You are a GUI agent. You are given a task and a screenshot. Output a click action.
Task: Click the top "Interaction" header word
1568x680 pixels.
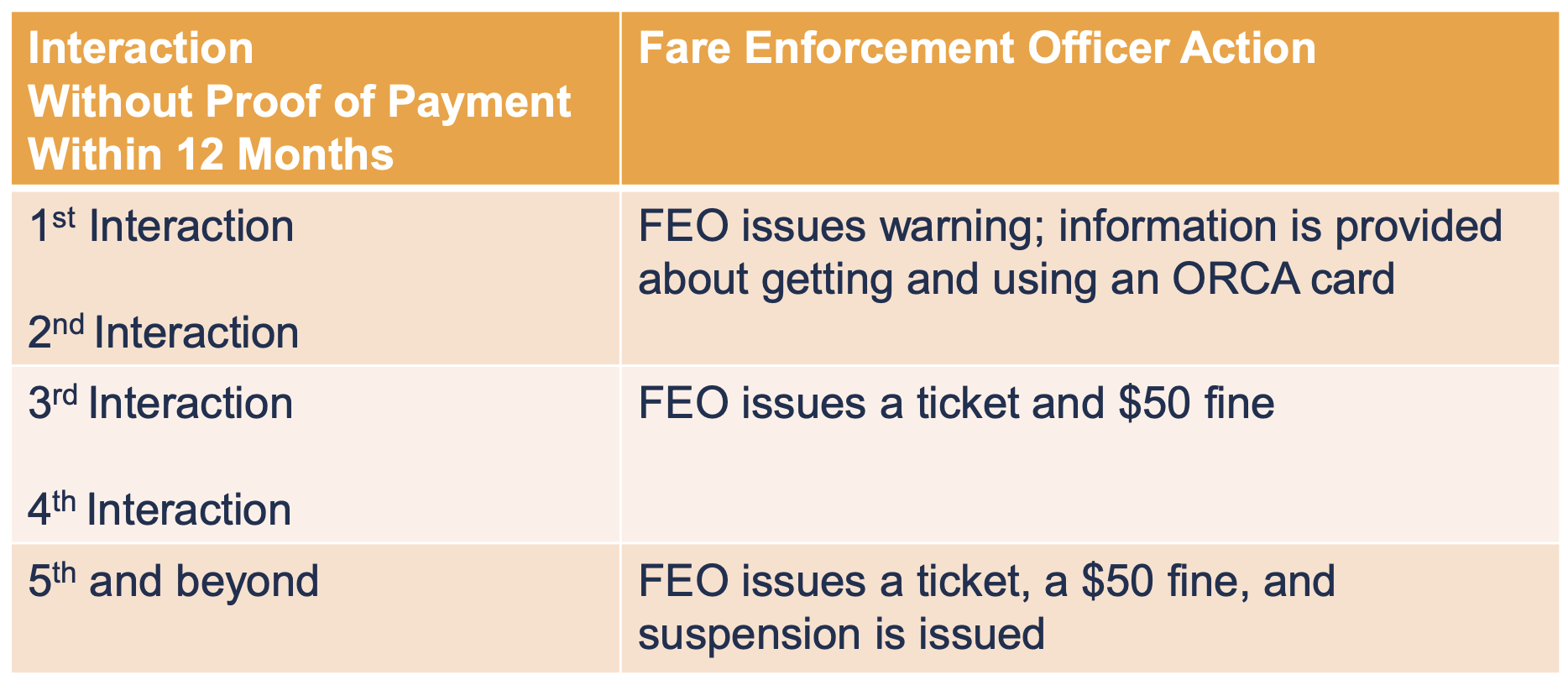[x=141, y=48]
